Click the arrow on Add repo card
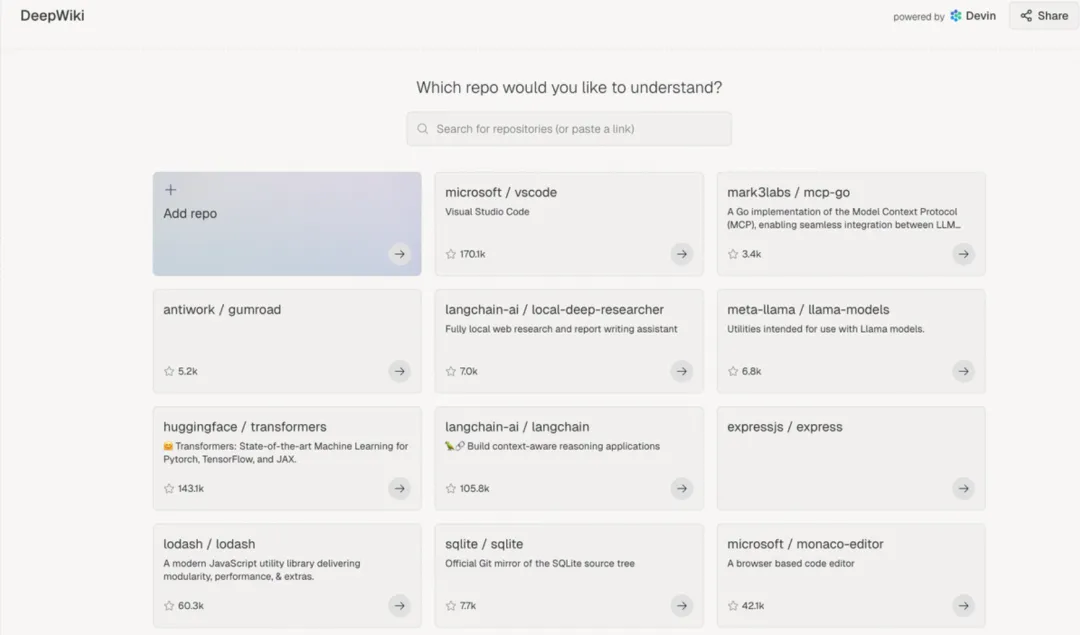The image size is (1080, 635). click(399, 254)
